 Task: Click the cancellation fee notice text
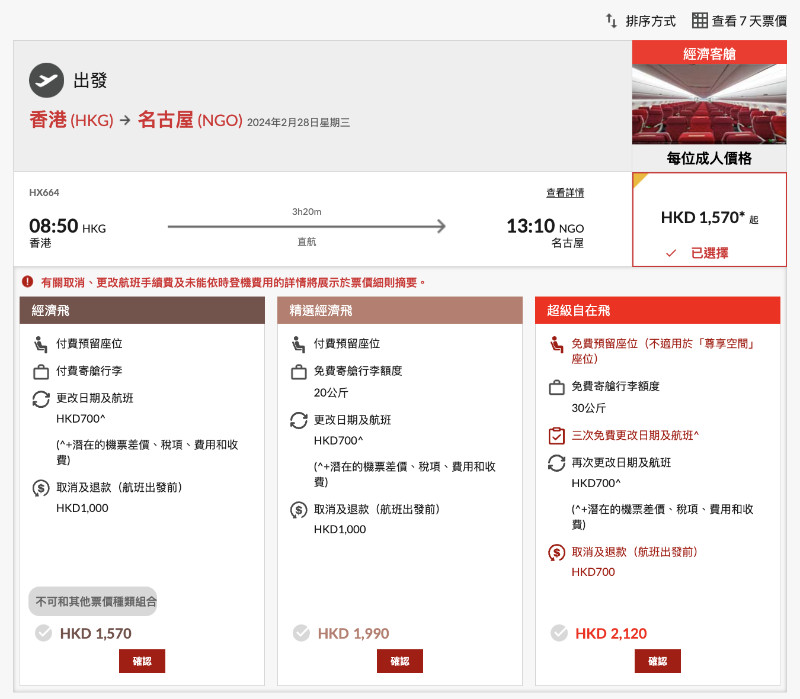233,282
